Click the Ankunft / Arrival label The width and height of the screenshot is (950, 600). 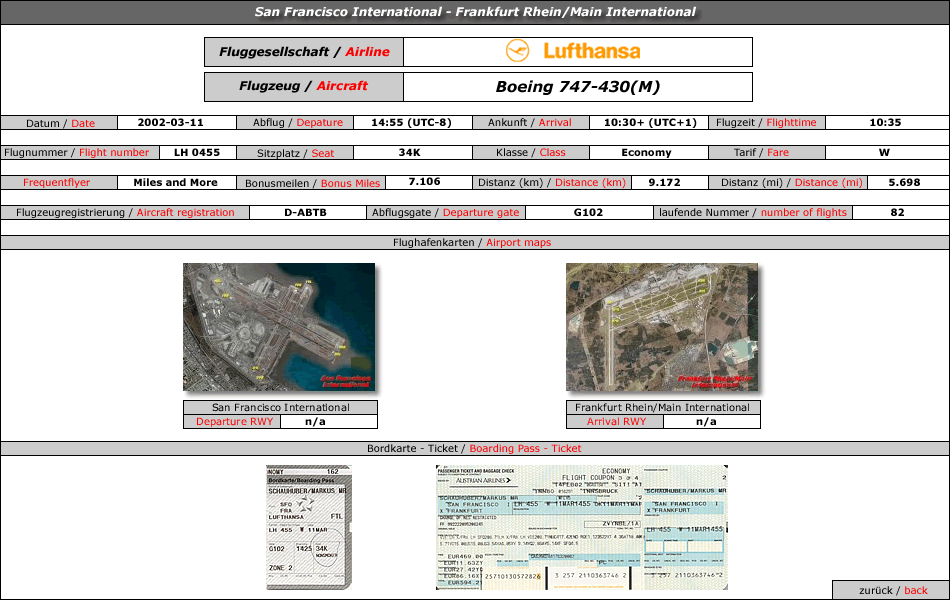coord(530,123)
